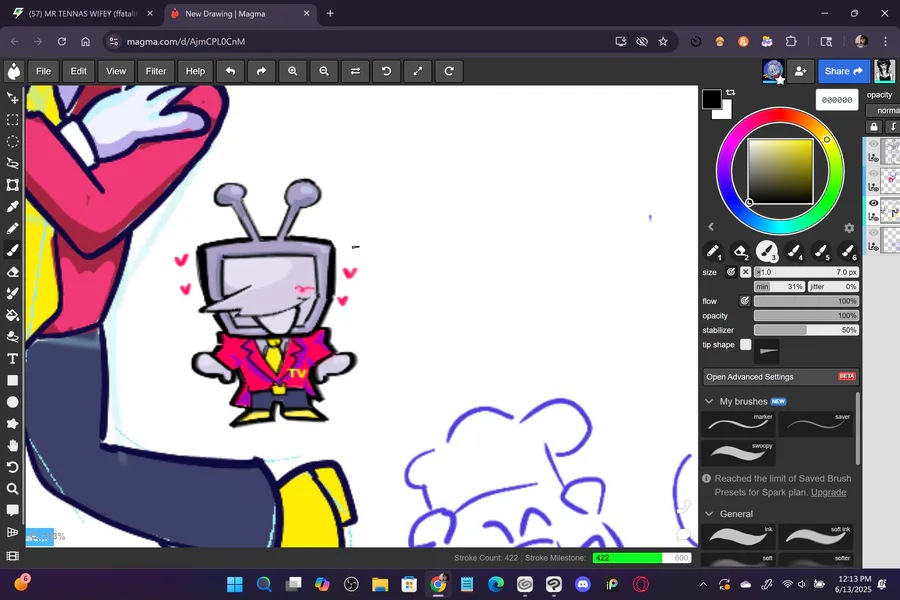Open the animation filmstrip panel
This screenshot has width=900, height=600.
13,556
